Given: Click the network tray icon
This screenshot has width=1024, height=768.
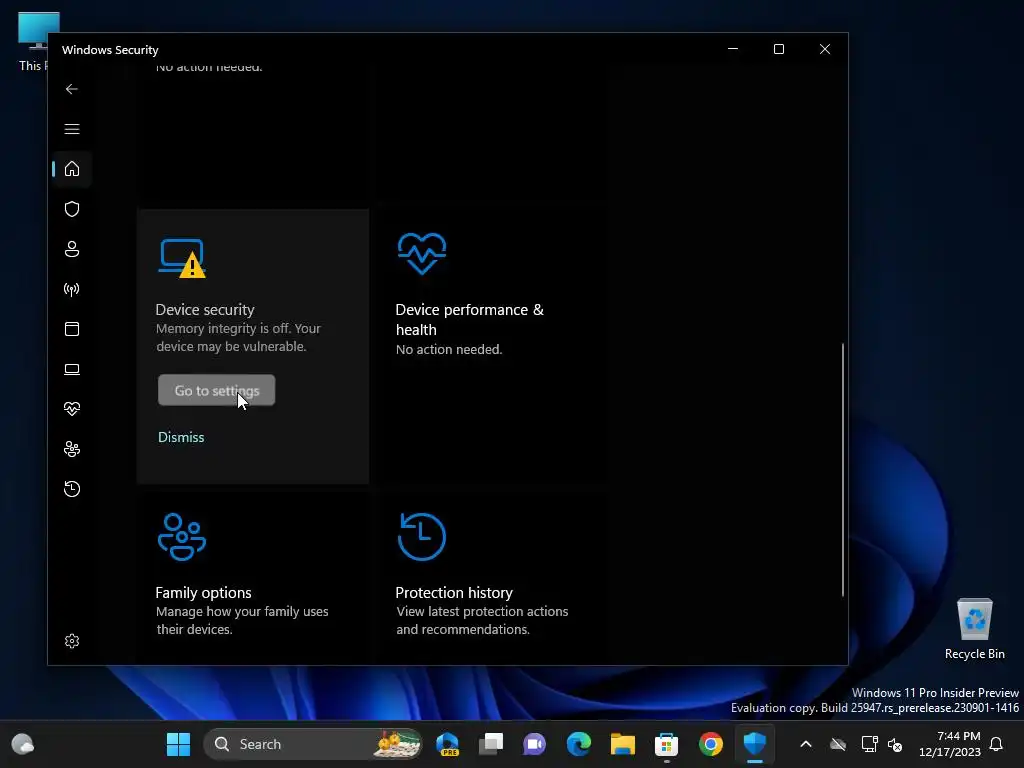Looking at the screenshot, I should [869, 744].
